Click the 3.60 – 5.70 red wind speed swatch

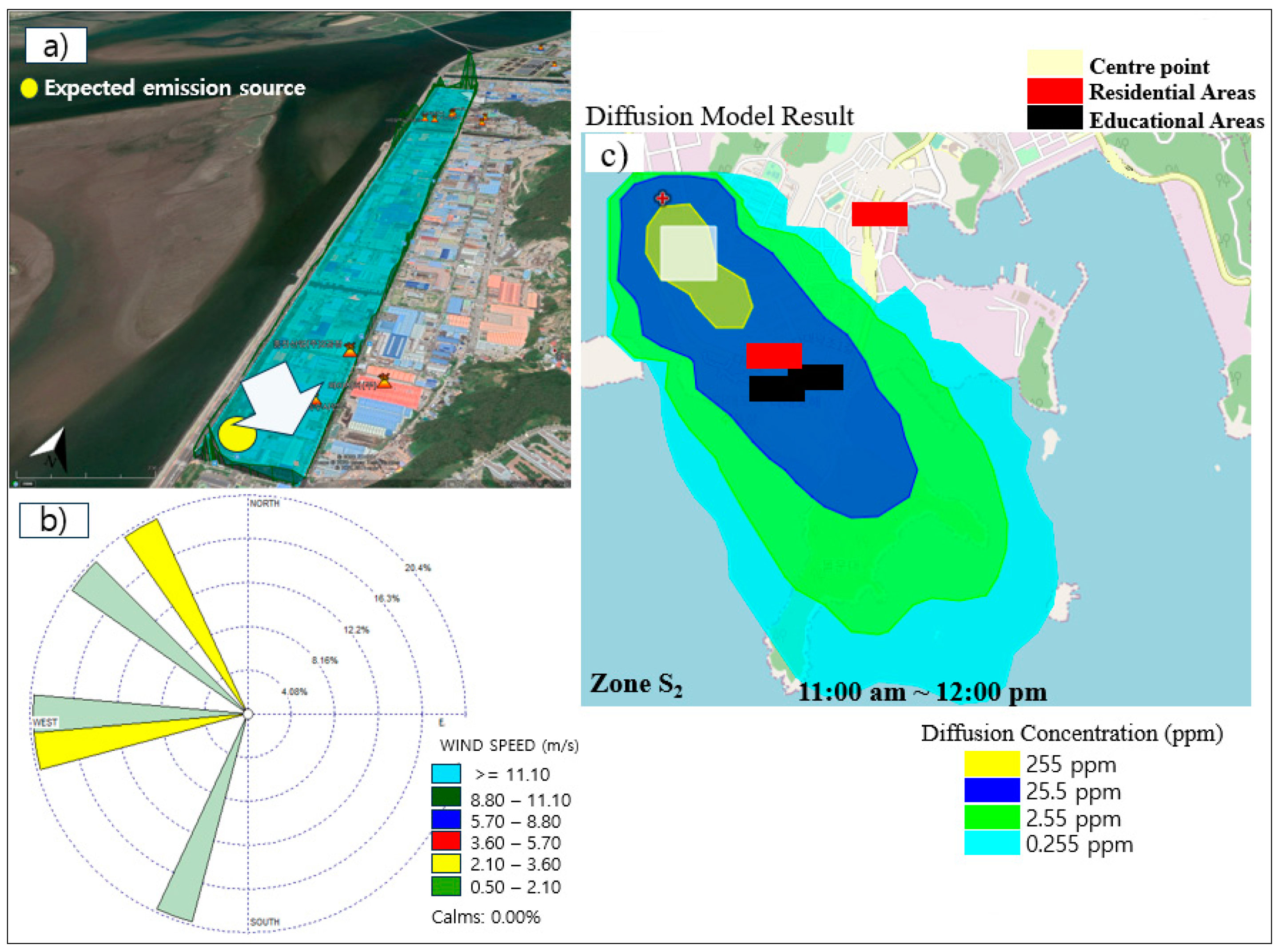(x=446, y=841)
